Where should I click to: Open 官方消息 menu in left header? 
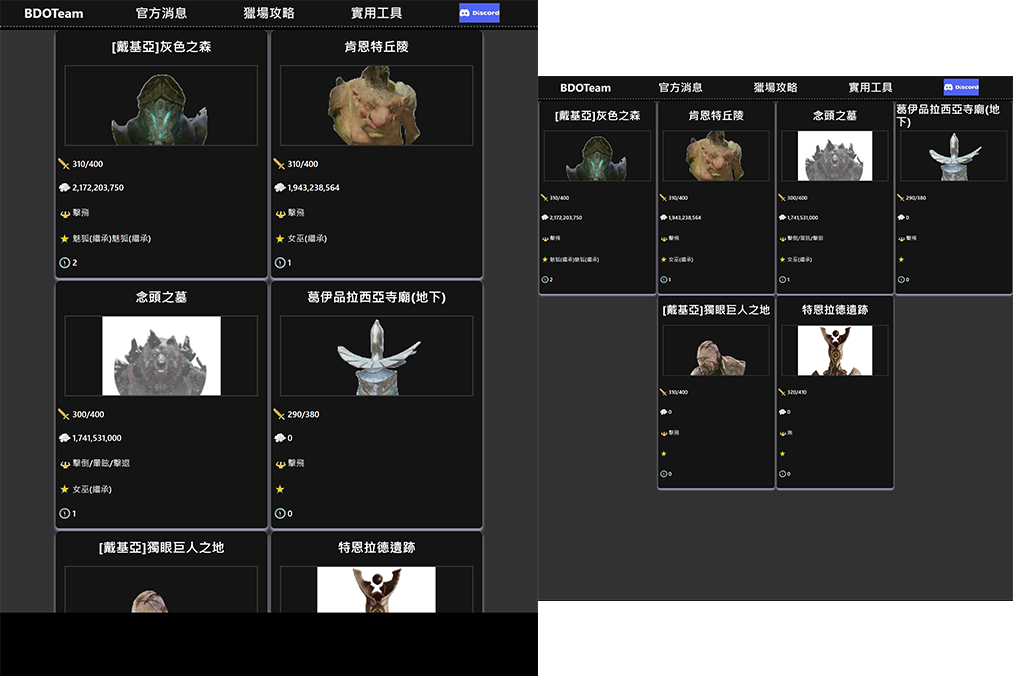[161, 13]
